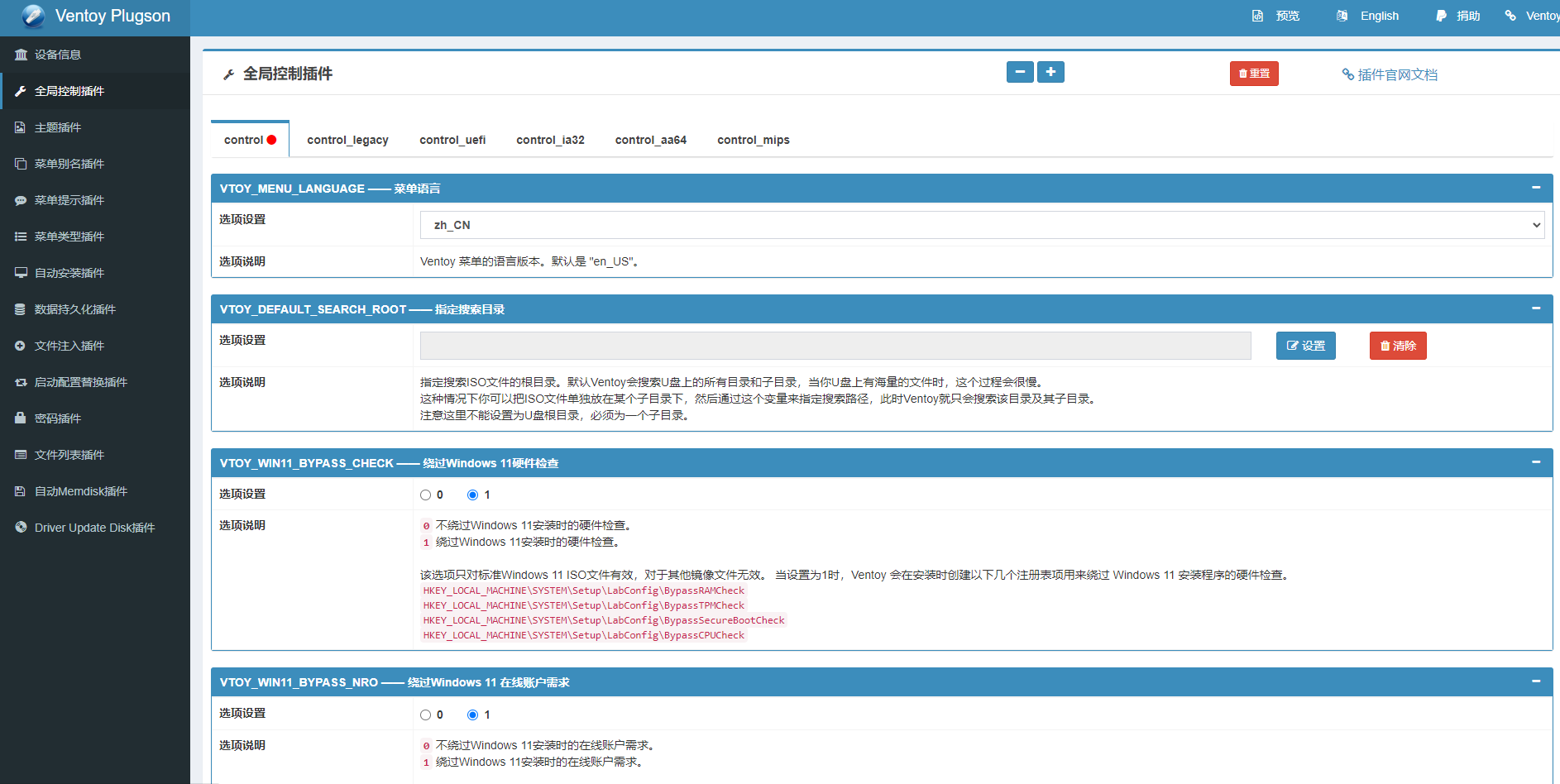Open the 预览 preview link
The width and height of the screenshot is (1560, 784).
(x=1276, y=16)
